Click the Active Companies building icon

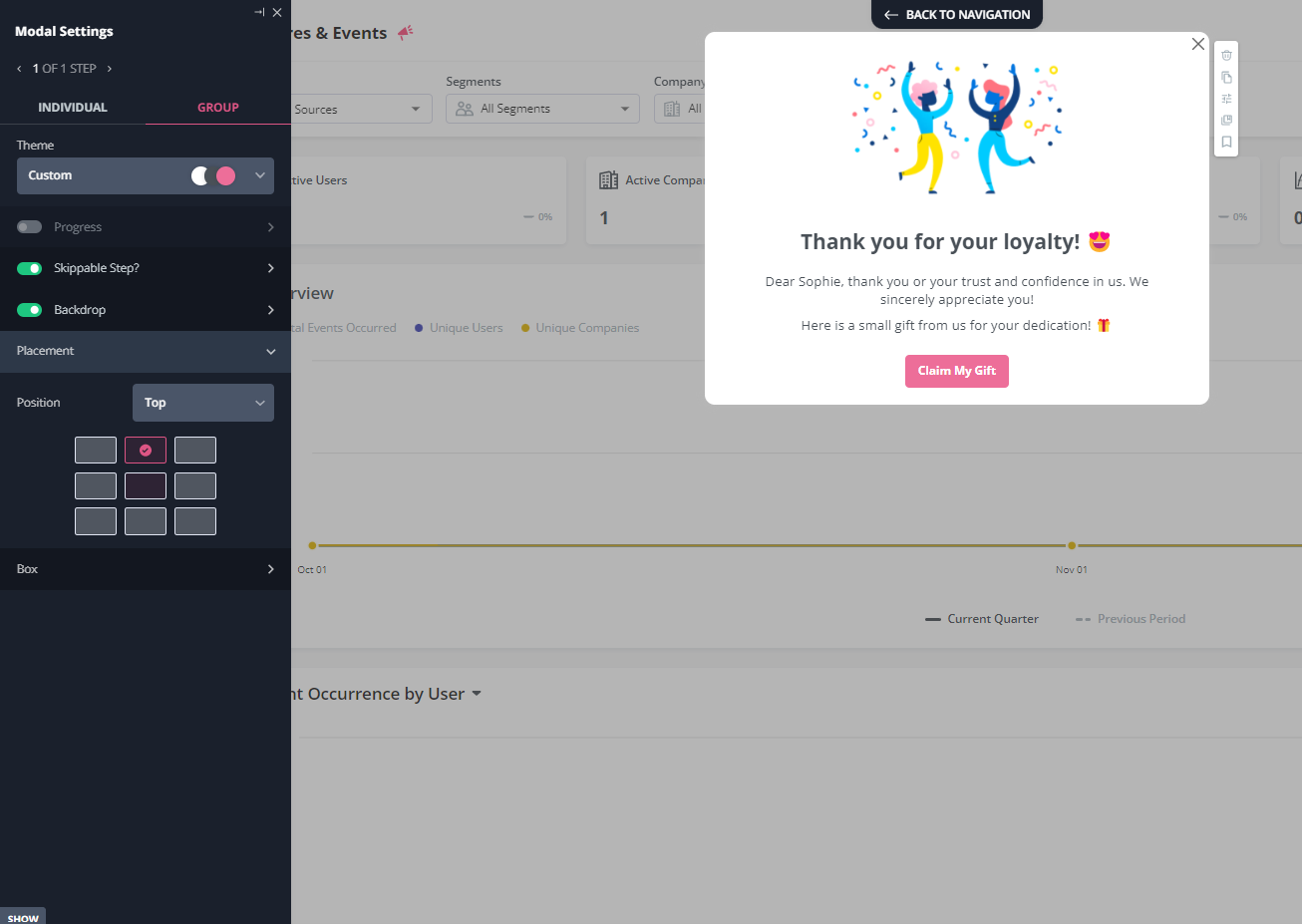(608, 180)
